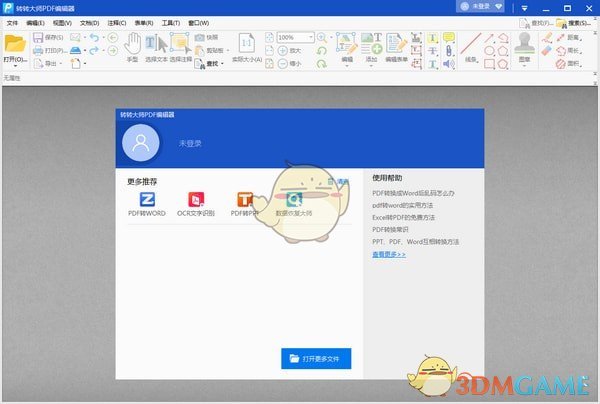Open the 视图(V) menu
Image resolution: width=600 pixels, height=404 pixels.
[x=62, y=23]
